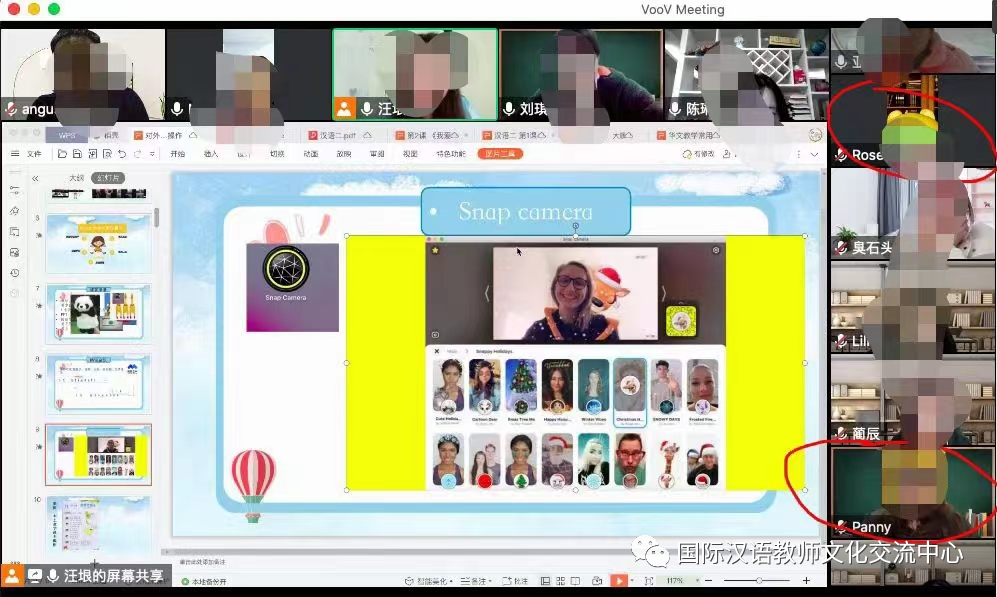Screen dimensions: 997x597
Task: Click the 批注 comments icon in status bar
Action: (515, 580)
